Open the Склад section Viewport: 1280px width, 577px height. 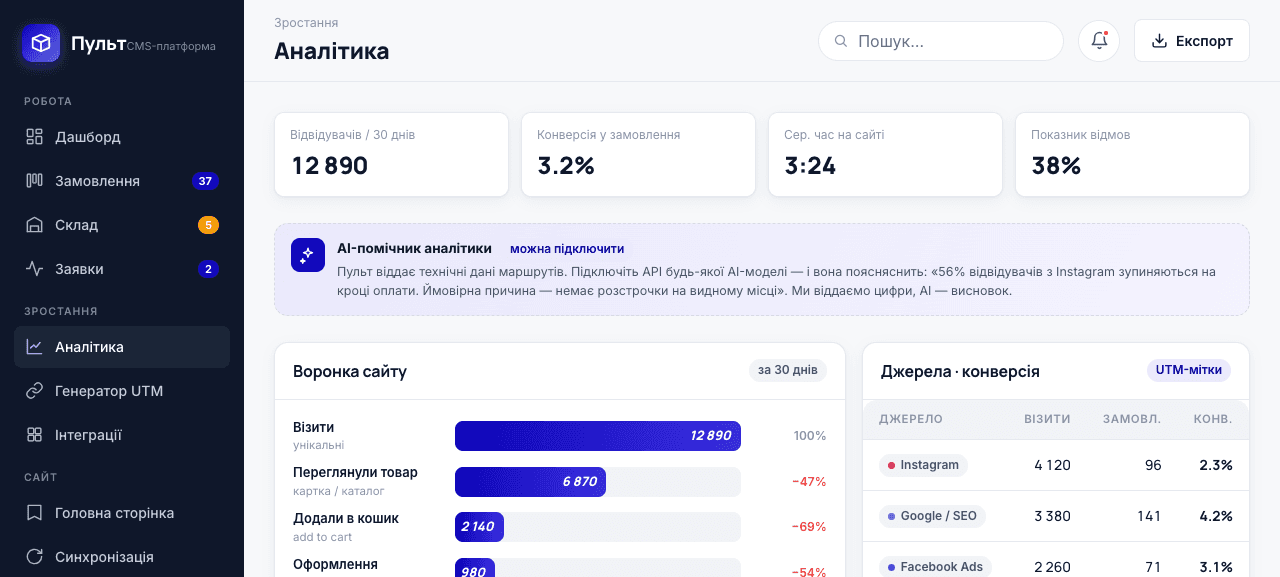[x=122, y=225]
